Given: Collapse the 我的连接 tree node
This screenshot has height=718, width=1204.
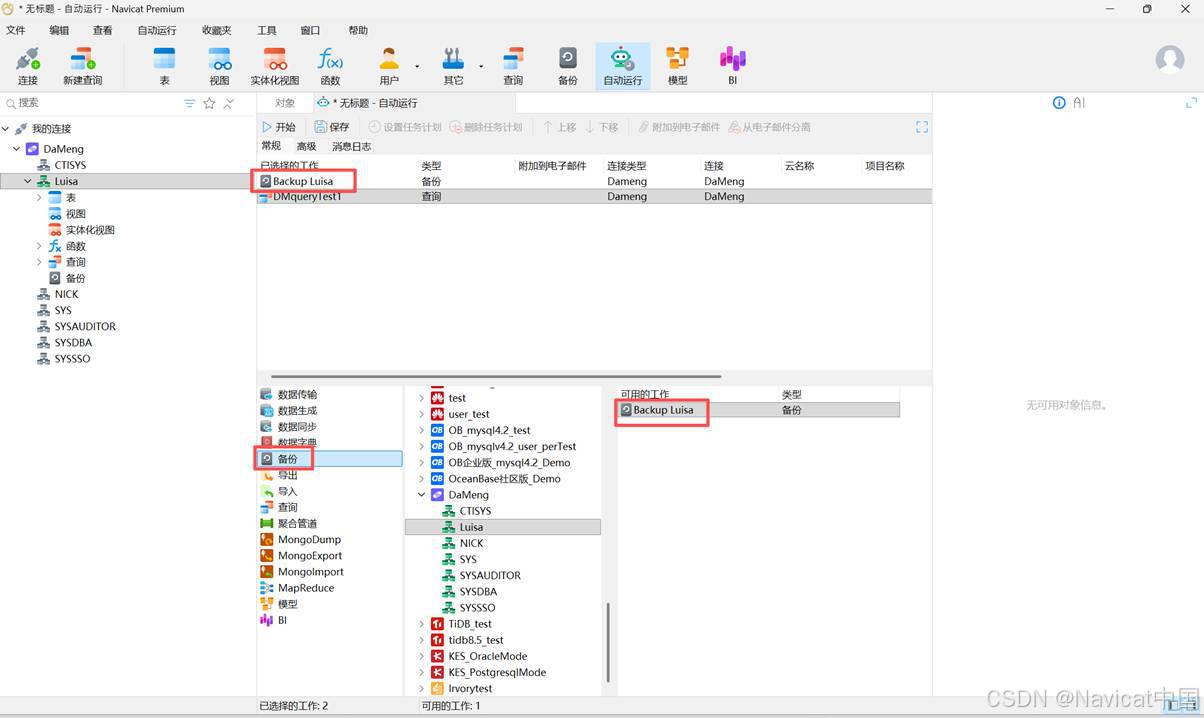Looking at the screenshot, I should tap(6, 129).
